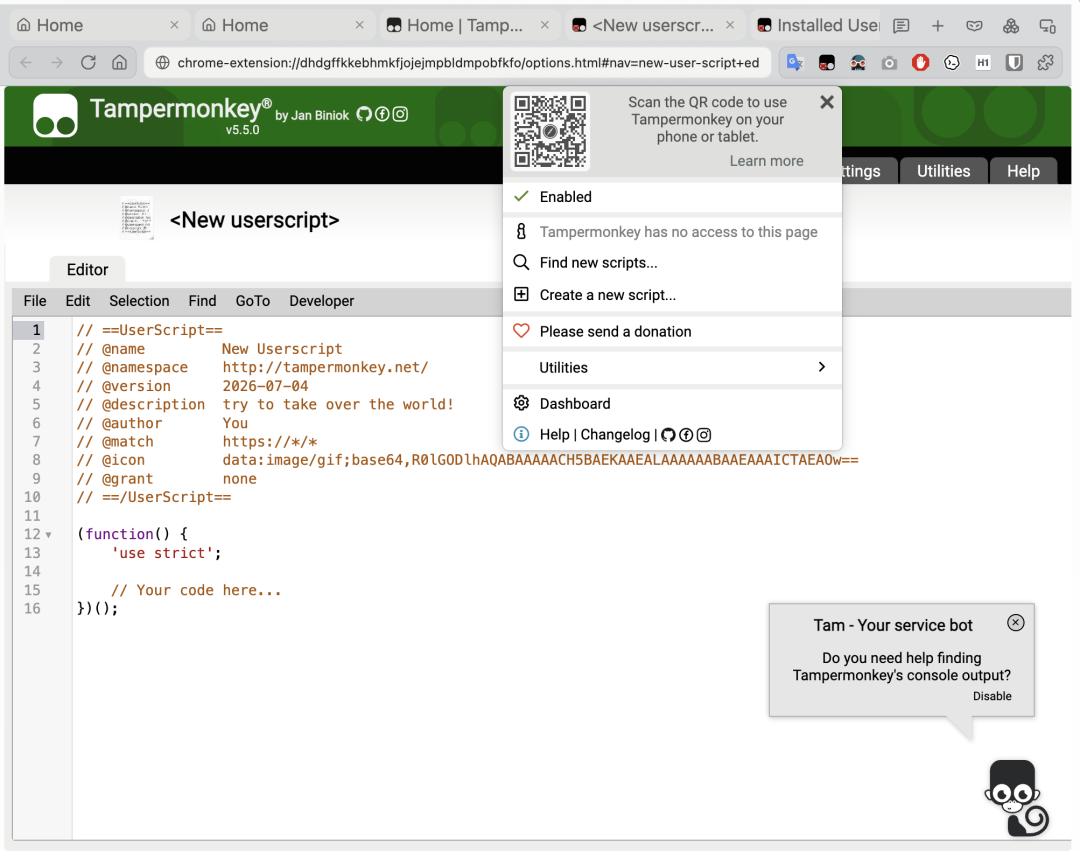The width and height of the screenshot is (1080, 851).
Task: Click the red stop hand extension icon
Action: coord(920,63)
